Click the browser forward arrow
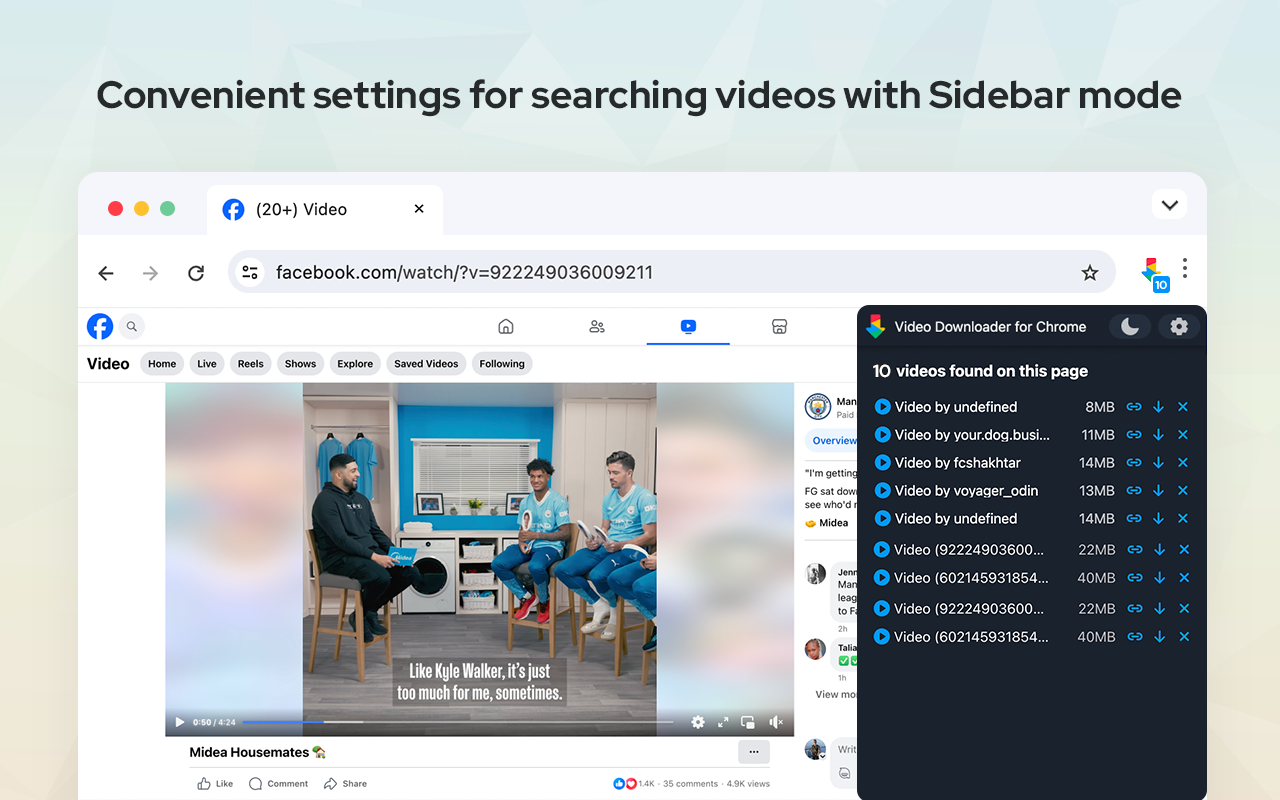Viewport: 1280px width, 800px height. 151,273
